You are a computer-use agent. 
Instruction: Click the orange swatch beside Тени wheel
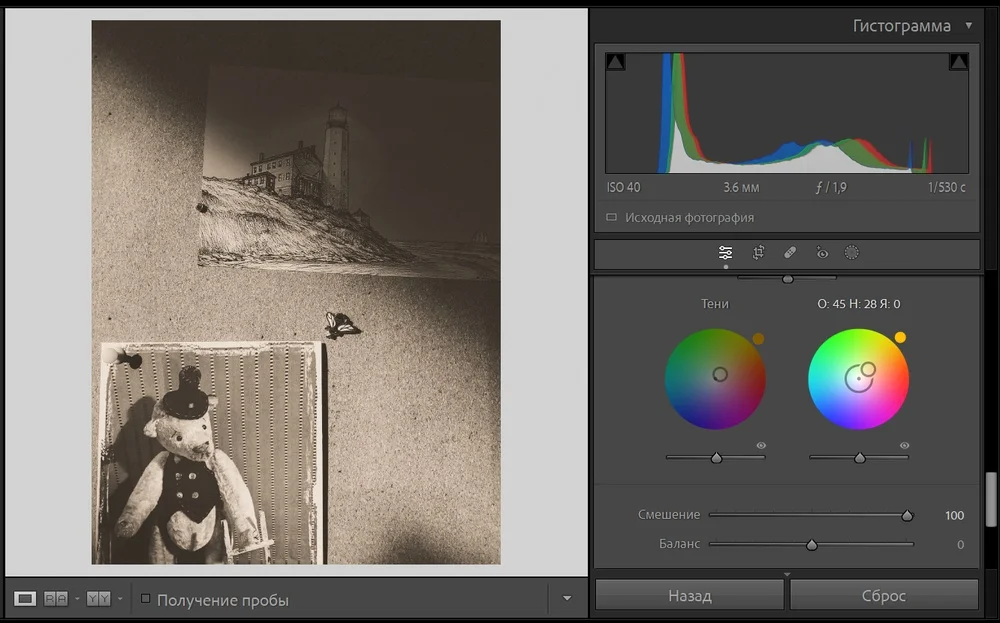758,339
